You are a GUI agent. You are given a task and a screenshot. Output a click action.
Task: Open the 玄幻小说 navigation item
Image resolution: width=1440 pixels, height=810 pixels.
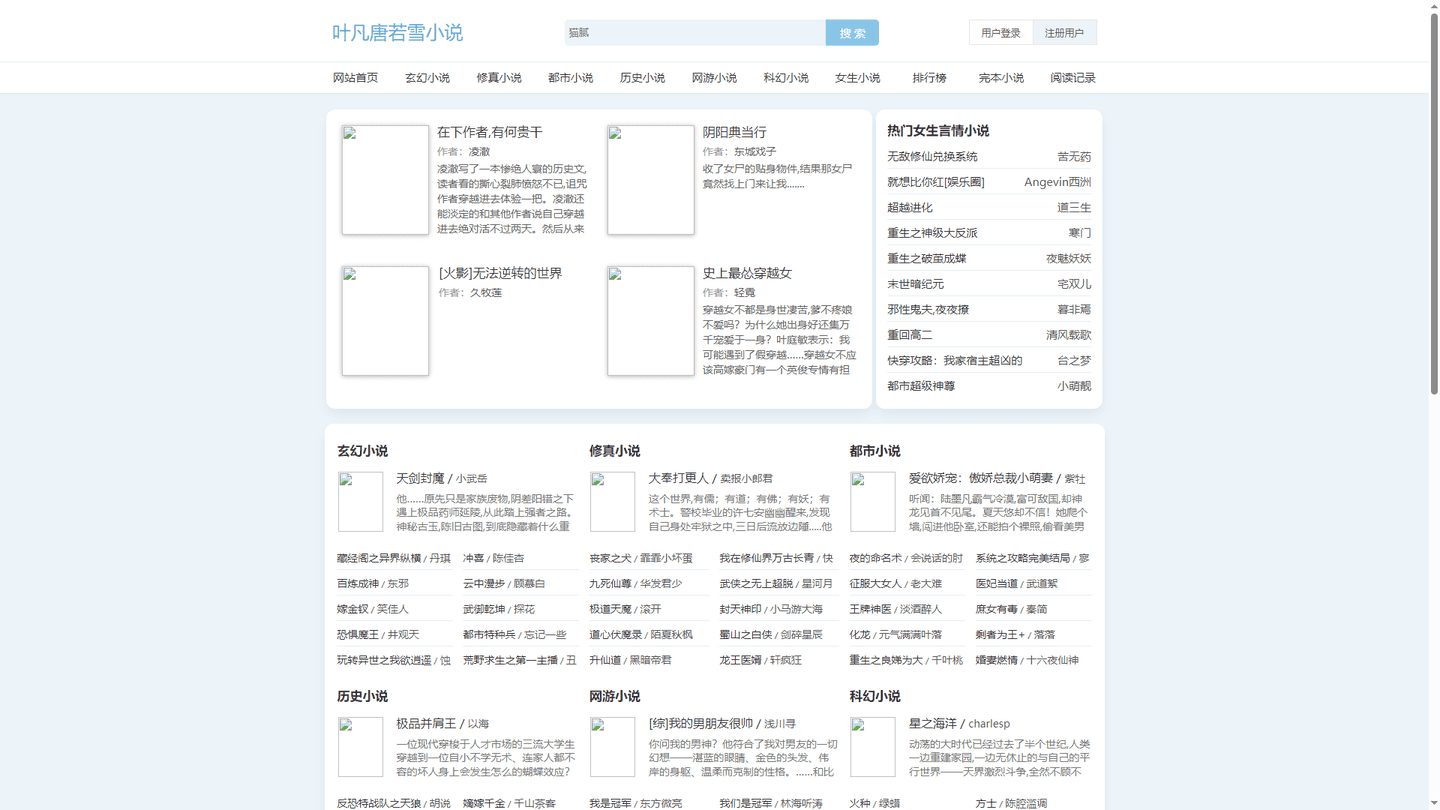pos(427,78)
